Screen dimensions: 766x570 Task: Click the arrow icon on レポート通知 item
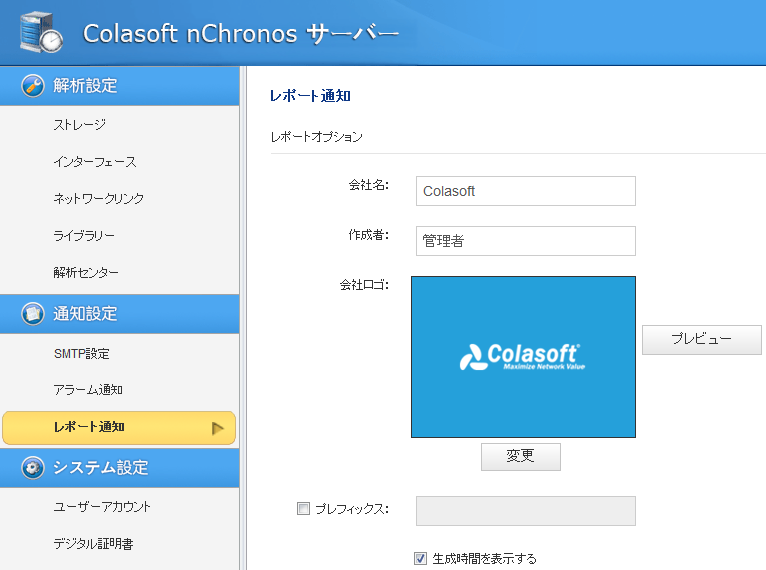point(218,428)
